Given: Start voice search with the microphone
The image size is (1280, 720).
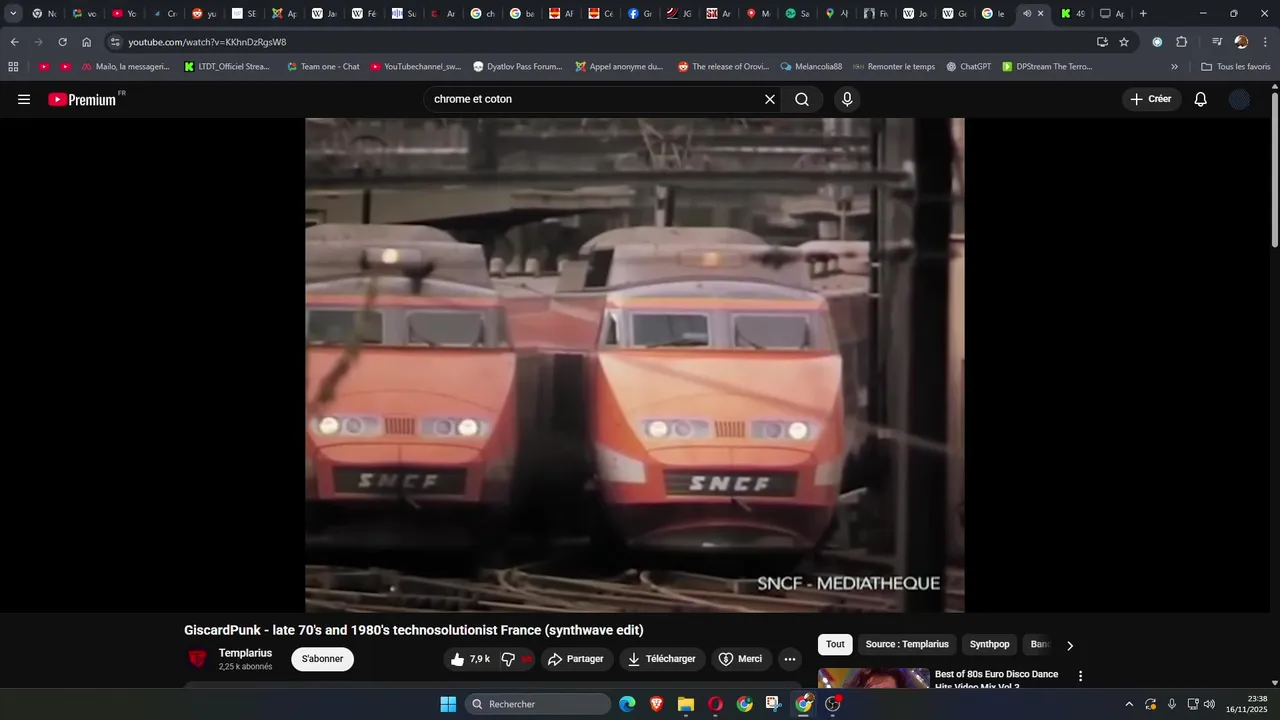Looking at the screenshot, I should pos(847,100).
